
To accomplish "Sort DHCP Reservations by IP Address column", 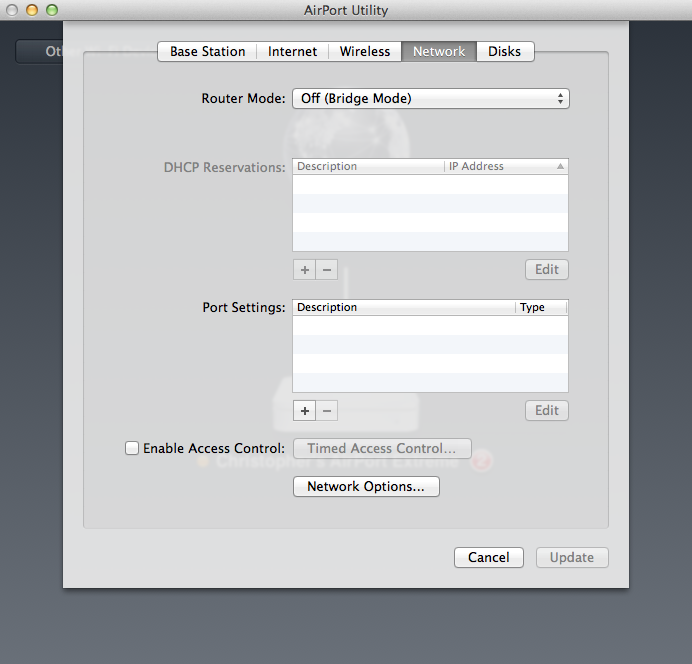I will (x=506, y=166).
